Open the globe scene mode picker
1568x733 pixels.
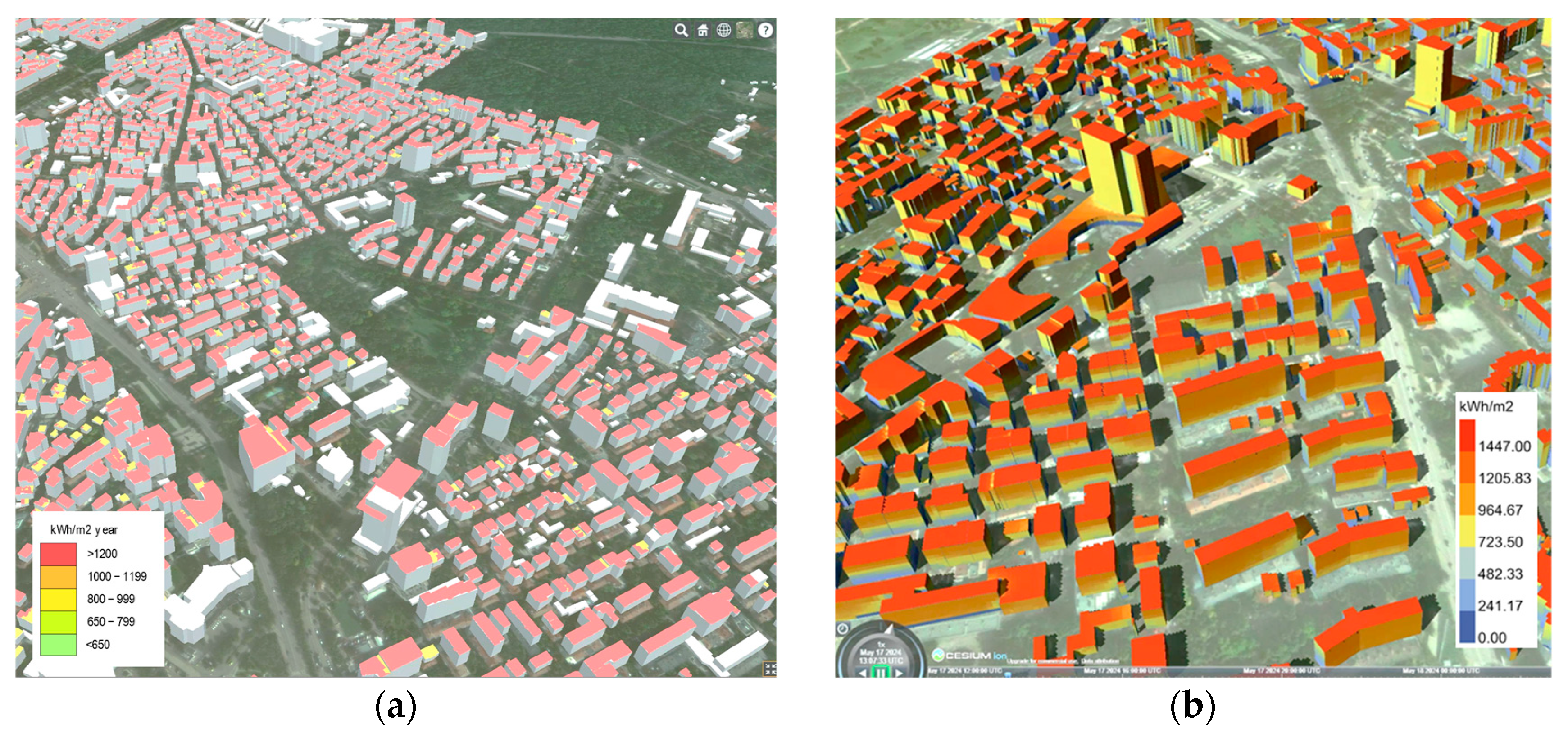[x=723, y=30]
